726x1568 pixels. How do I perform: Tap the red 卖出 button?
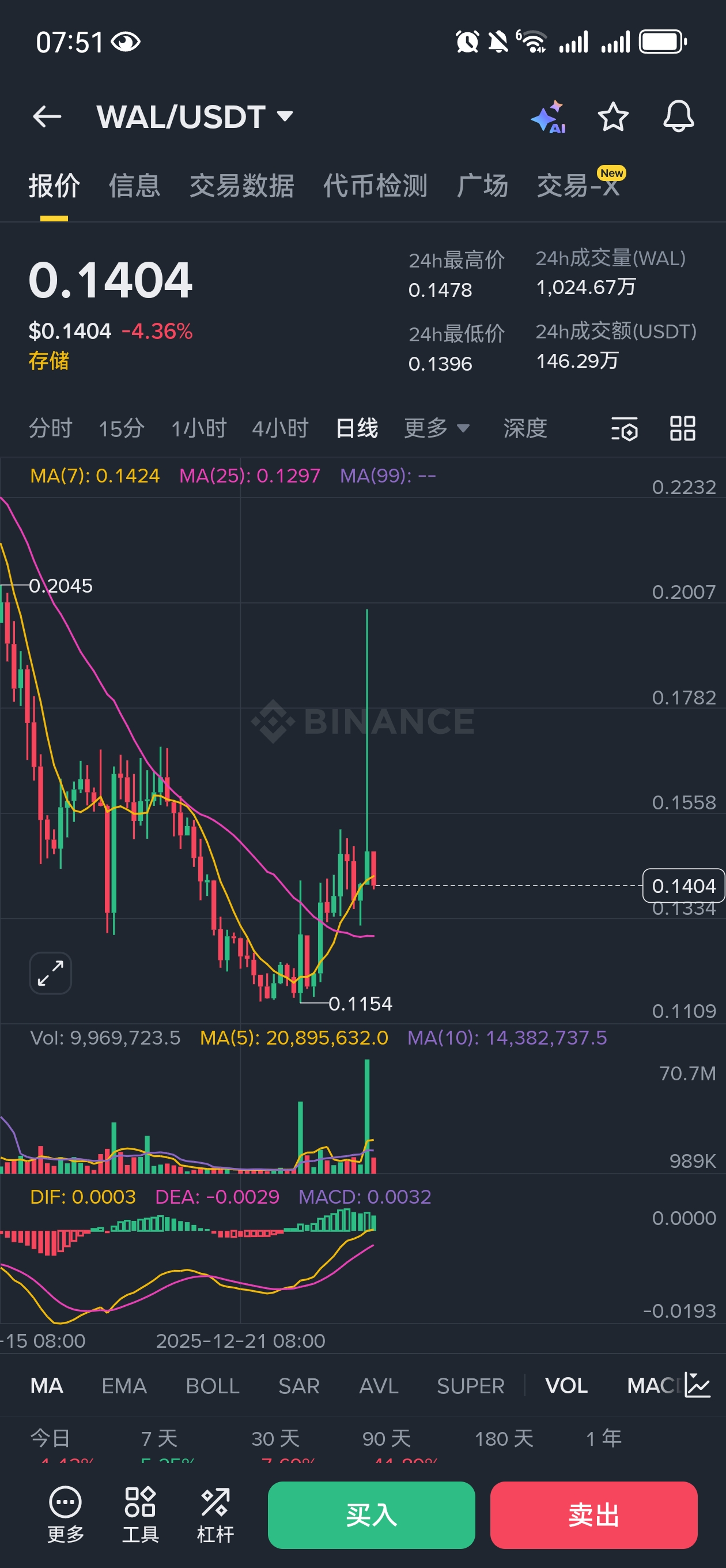pyautogui.click(x=593, y=1515)
